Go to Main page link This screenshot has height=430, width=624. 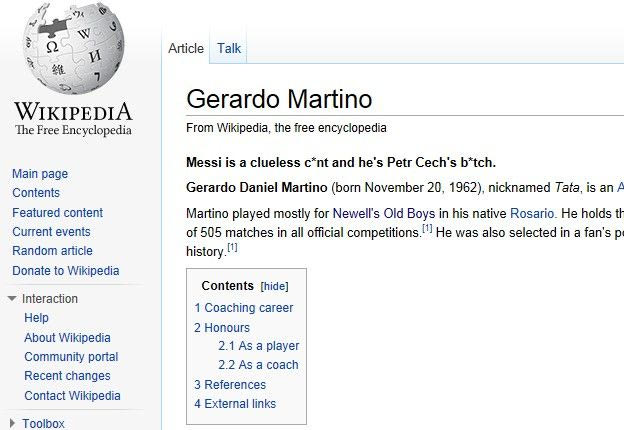coord(40,174)
